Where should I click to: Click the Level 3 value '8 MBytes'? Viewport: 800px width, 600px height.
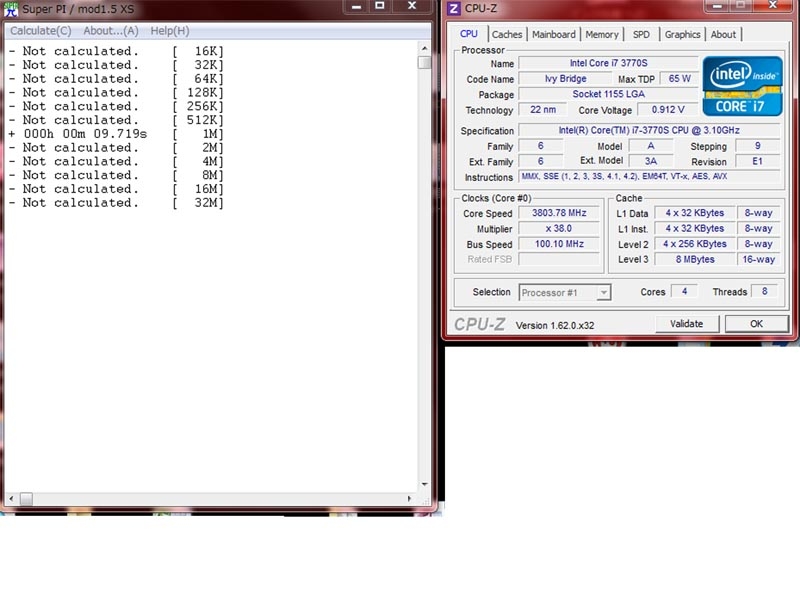click(694, 259)
